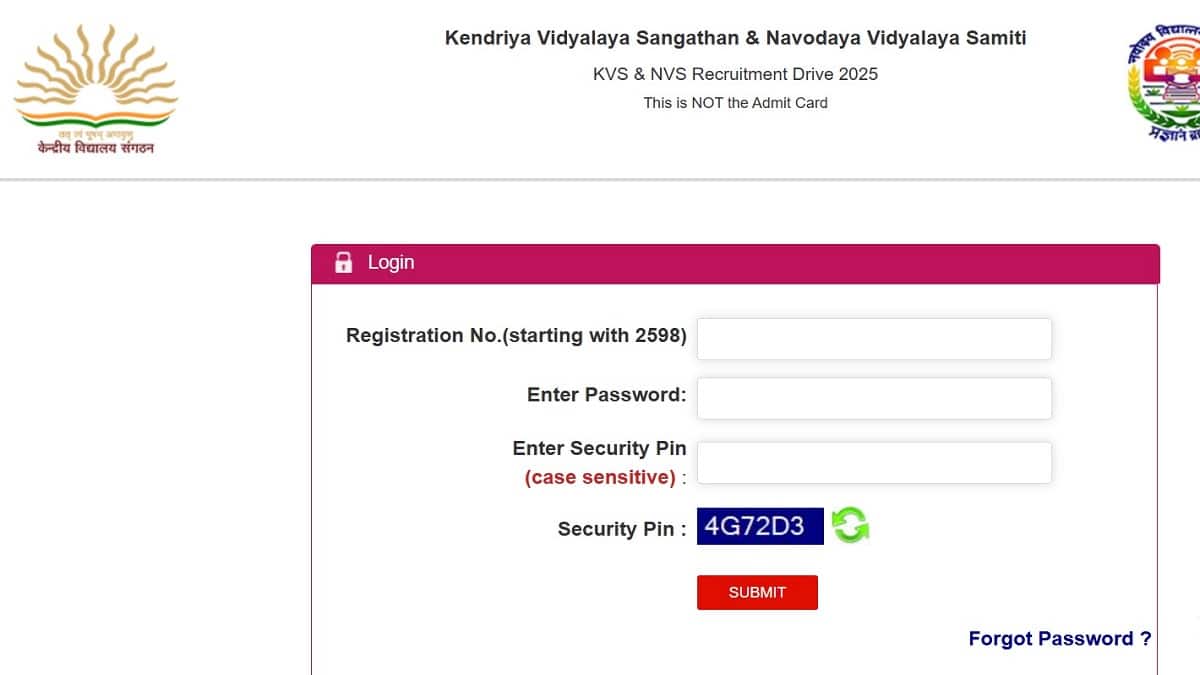Focus the Registration No. input field
The height and width of the screenshot is (675, 1200).
click(874, 339)
